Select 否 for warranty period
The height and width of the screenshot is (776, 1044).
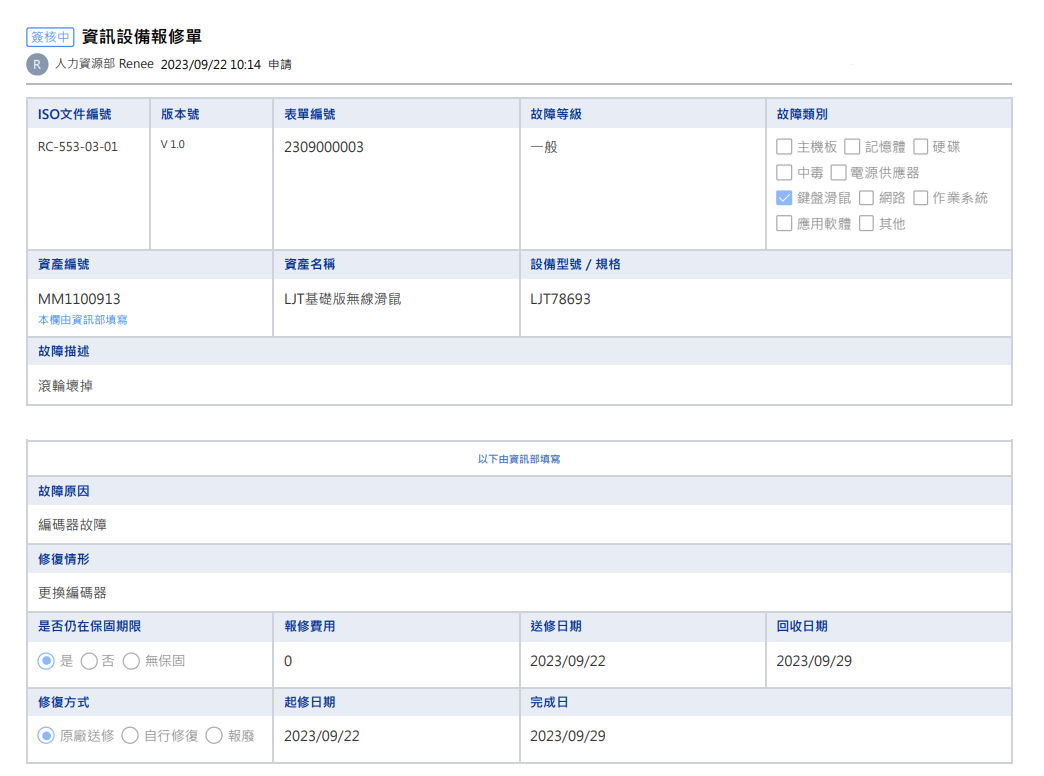click(x=89, y=661)
